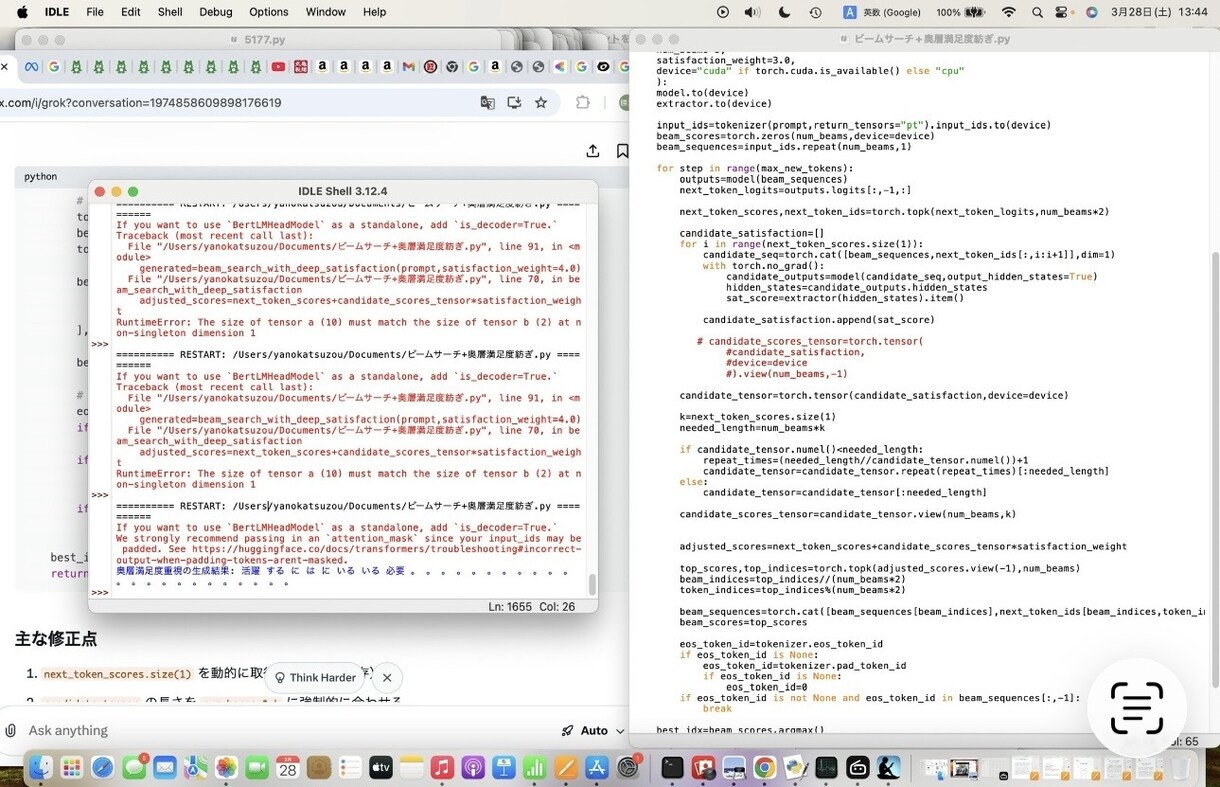
Task: Open Time Machine icon in menu bar
Action: 815,12
